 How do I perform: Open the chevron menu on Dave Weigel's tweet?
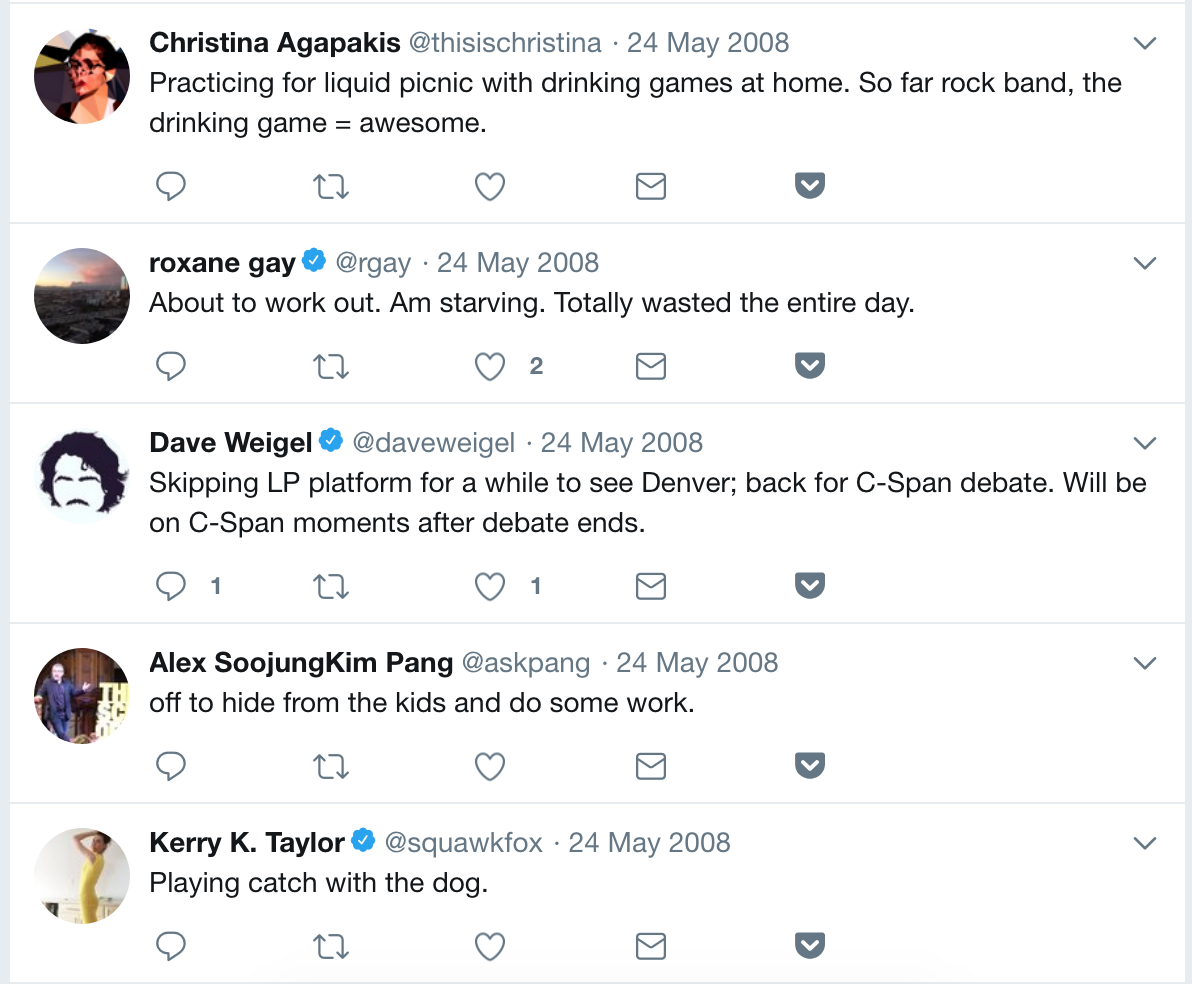coord(1145,443)
